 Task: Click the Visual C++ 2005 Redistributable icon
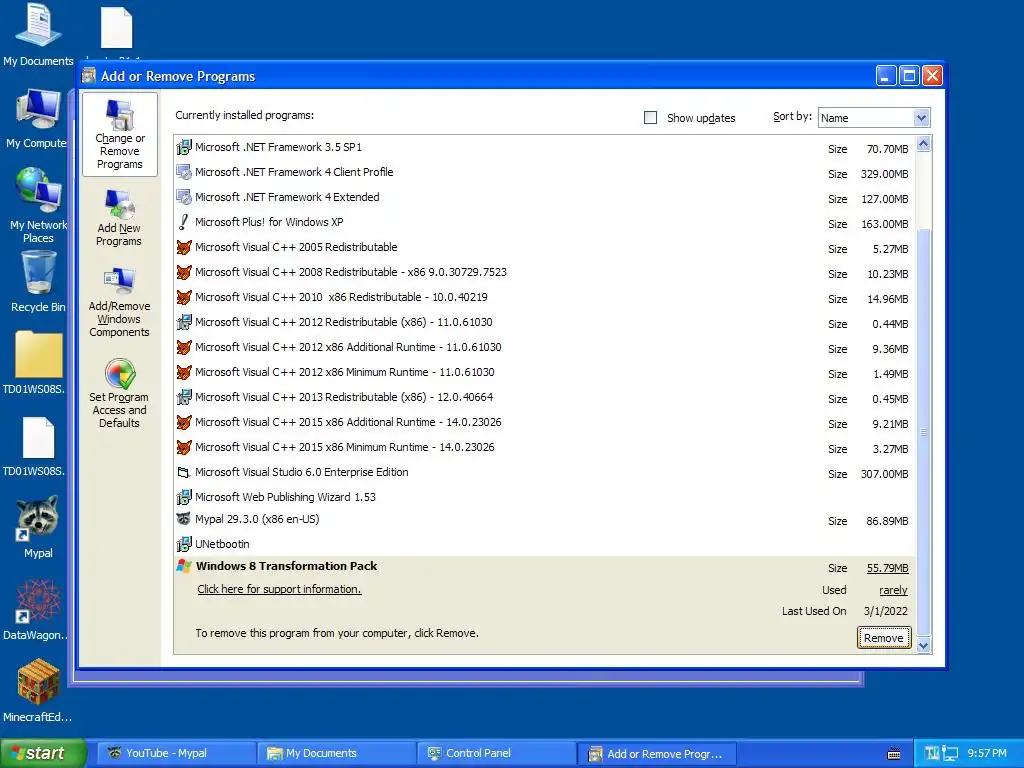tap(184, 248)
